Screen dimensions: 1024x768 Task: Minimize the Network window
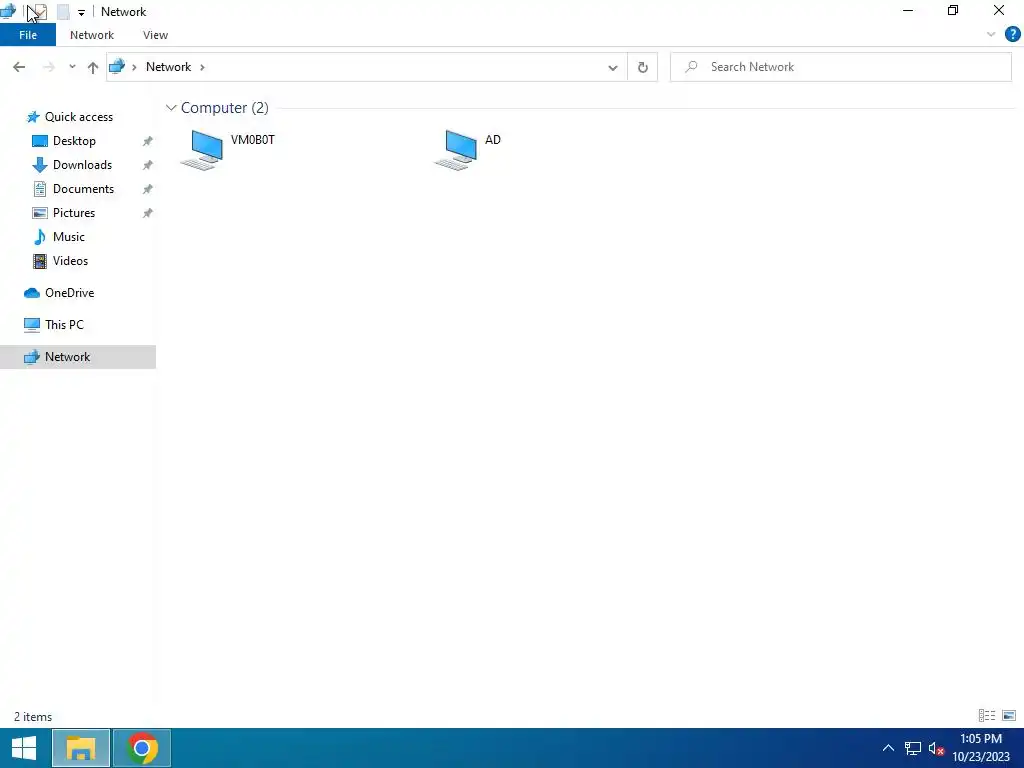908,10
